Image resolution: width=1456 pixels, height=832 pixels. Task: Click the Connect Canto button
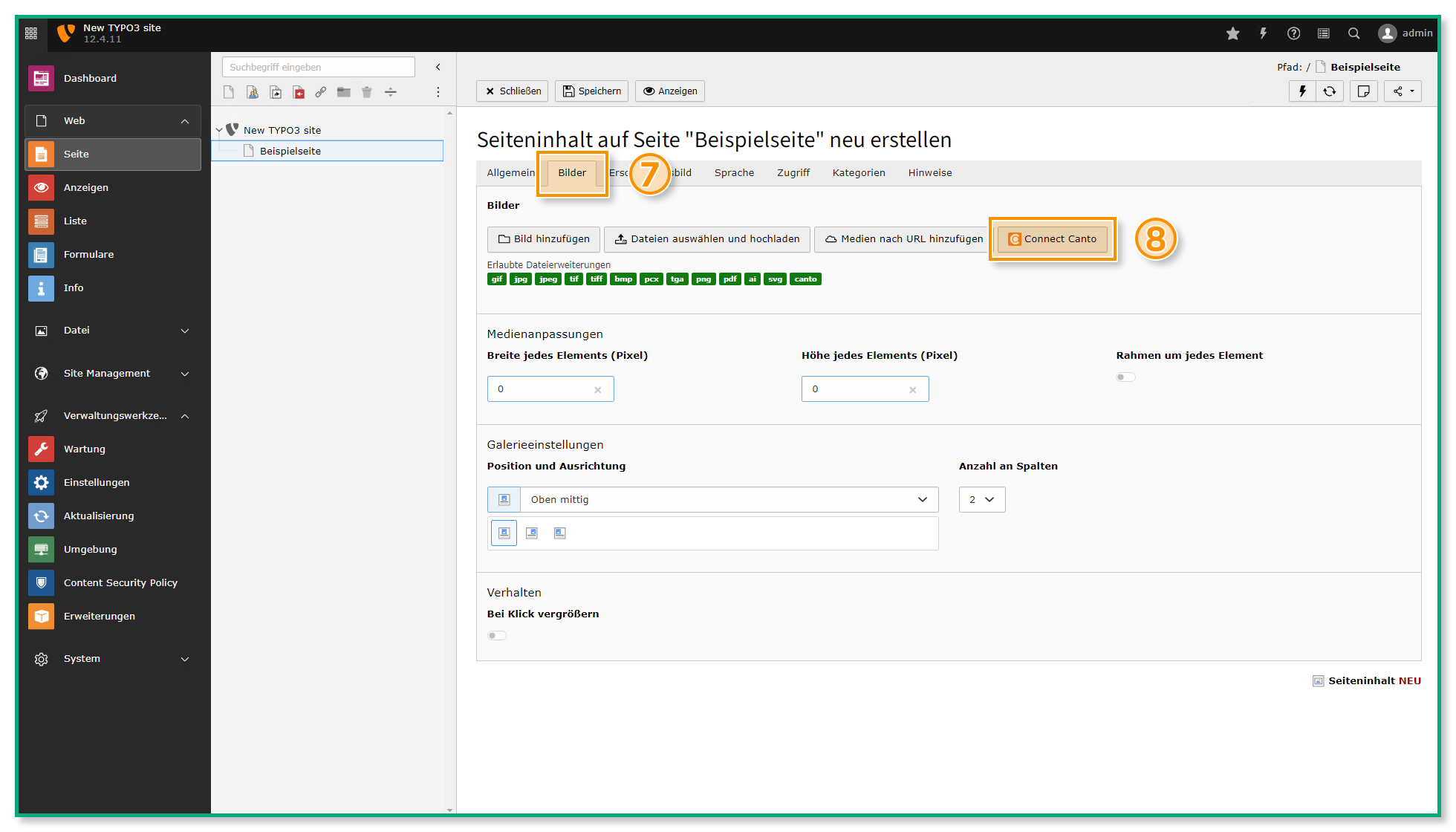1052,238
